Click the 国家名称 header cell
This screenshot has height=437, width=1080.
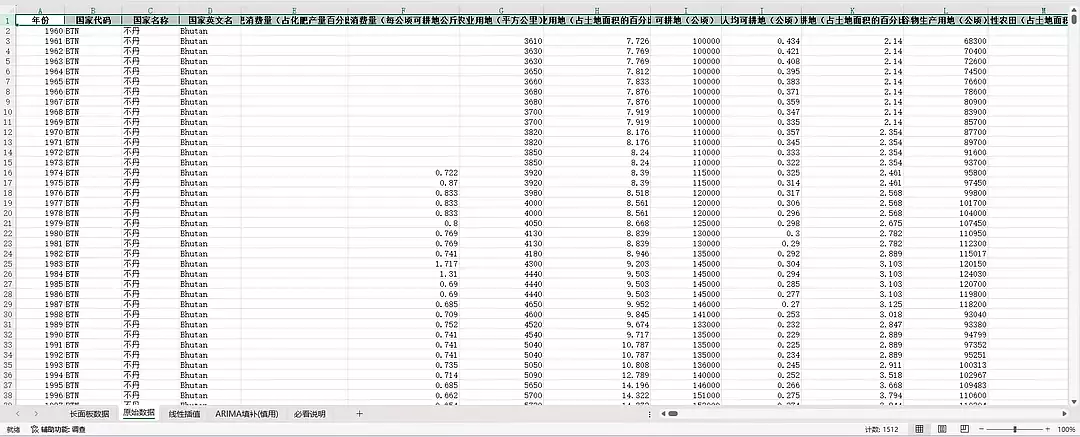pyautogui.click(x=149, y=21)
